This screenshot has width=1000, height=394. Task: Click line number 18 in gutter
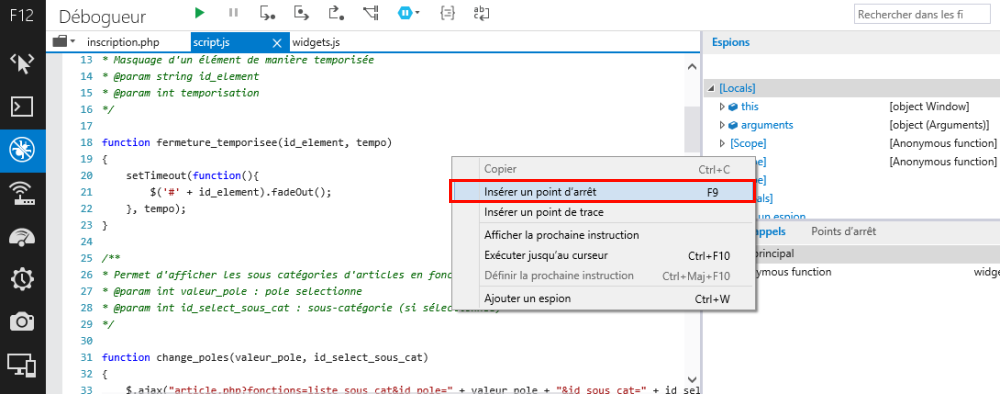pos(87,142)
